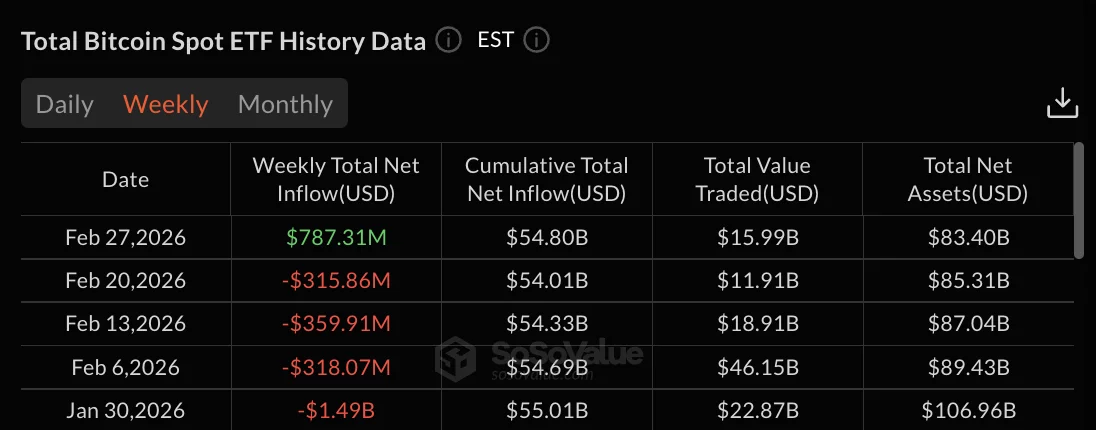Click the Date column header
The image size is (1096, 430).
click(126, 180)
